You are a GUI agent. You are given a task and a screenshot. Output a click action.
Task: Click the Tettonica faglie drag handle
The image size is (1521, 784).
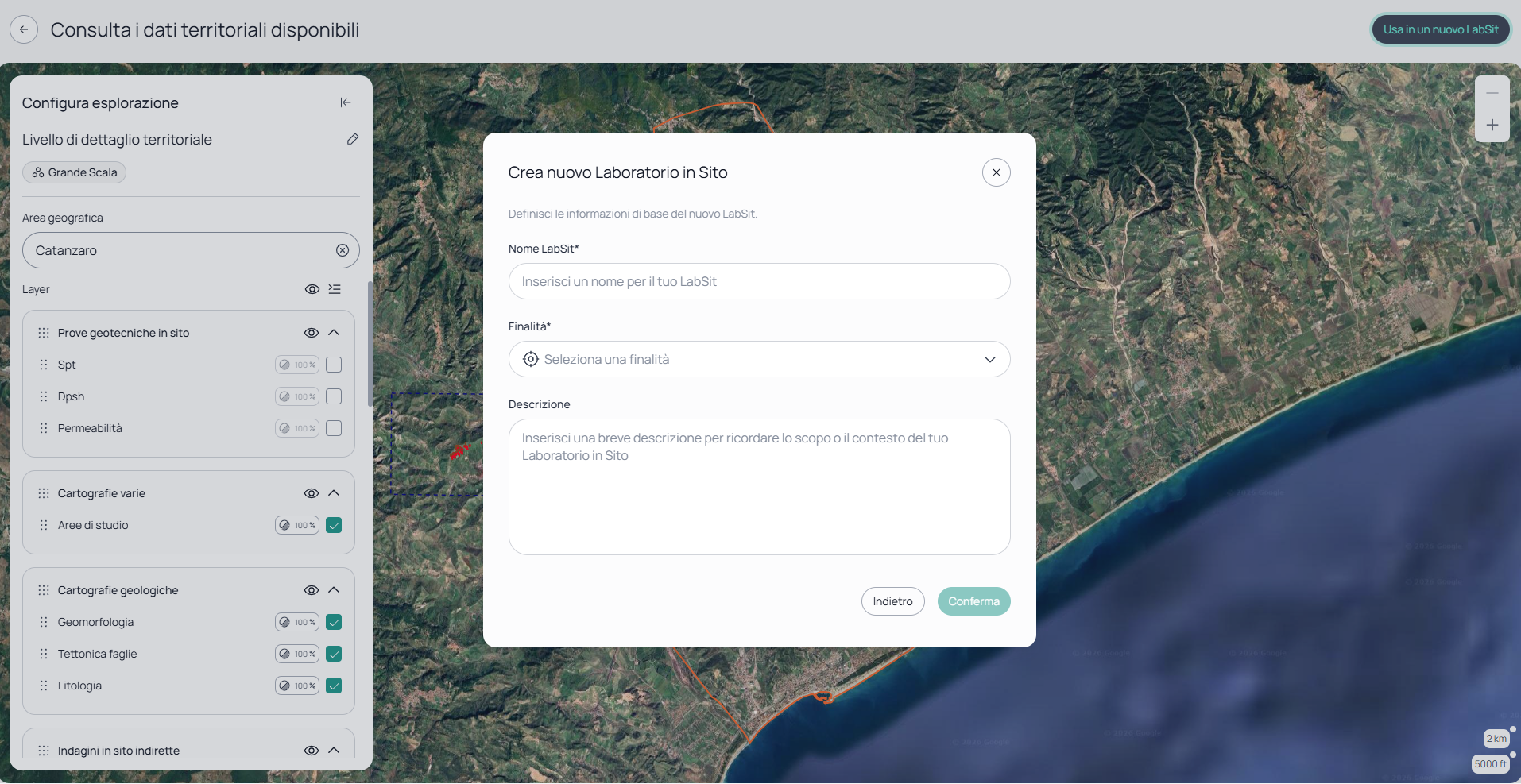click(x=44, y=654)
